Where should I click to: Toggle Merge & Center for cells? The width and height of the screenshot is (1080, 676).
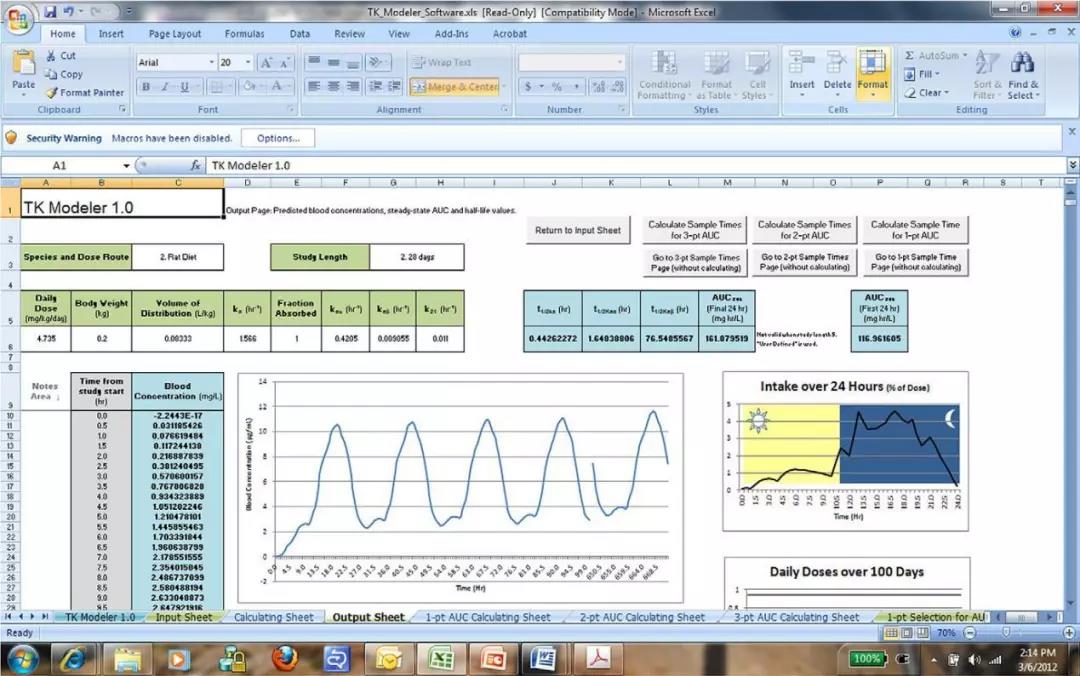tap(455, 87)
